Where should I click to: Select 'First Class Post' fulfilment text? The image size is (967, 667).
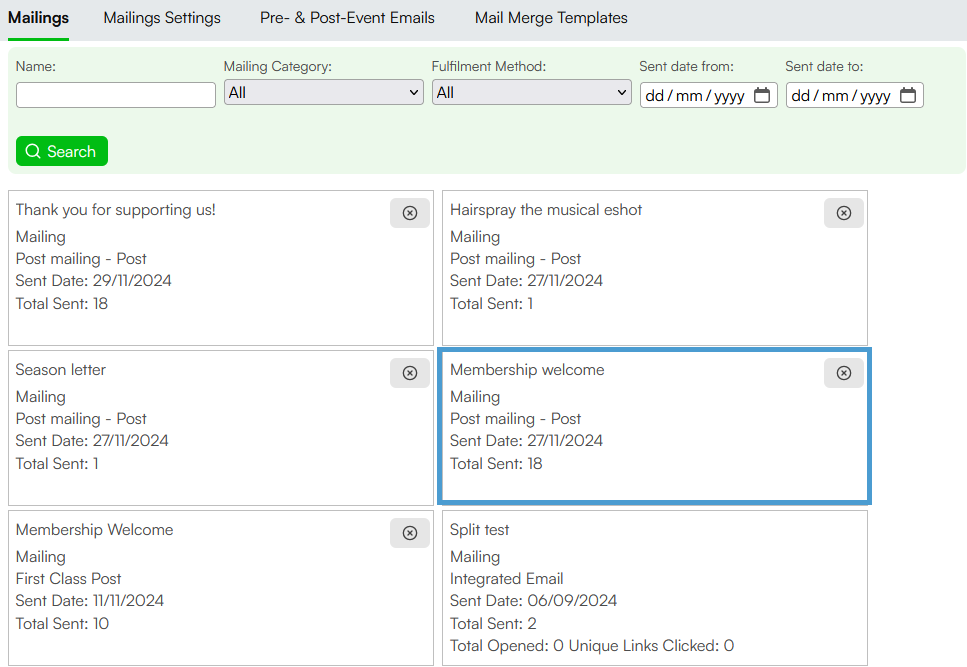coord(68,578)
